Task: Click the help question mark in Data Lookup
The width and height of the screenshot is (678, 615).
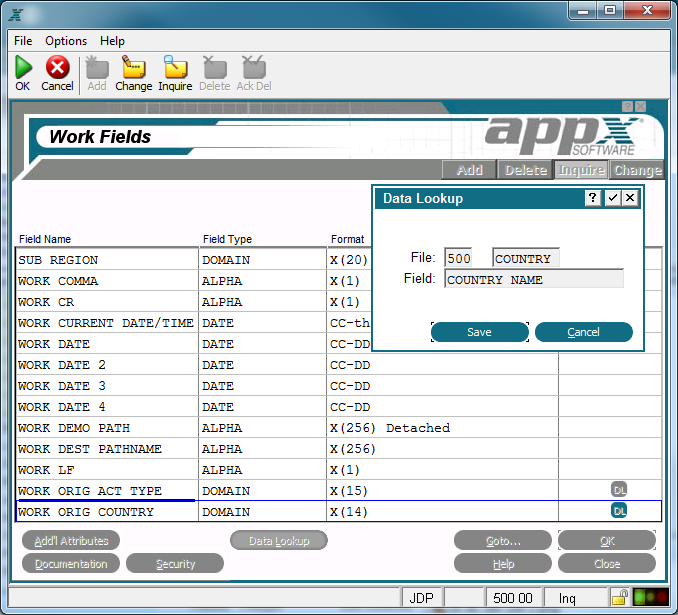Action: [x=592, y=198]
